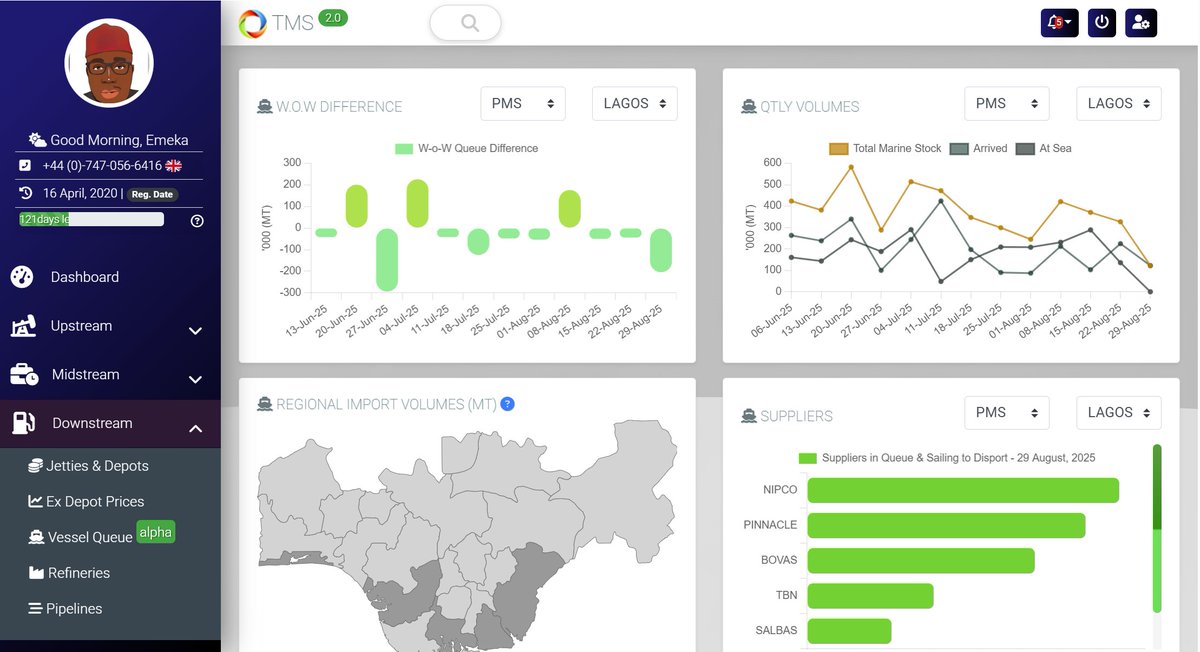
Task: Click ship icon beside Regional Import Volumes
Action: pos(265,405)
